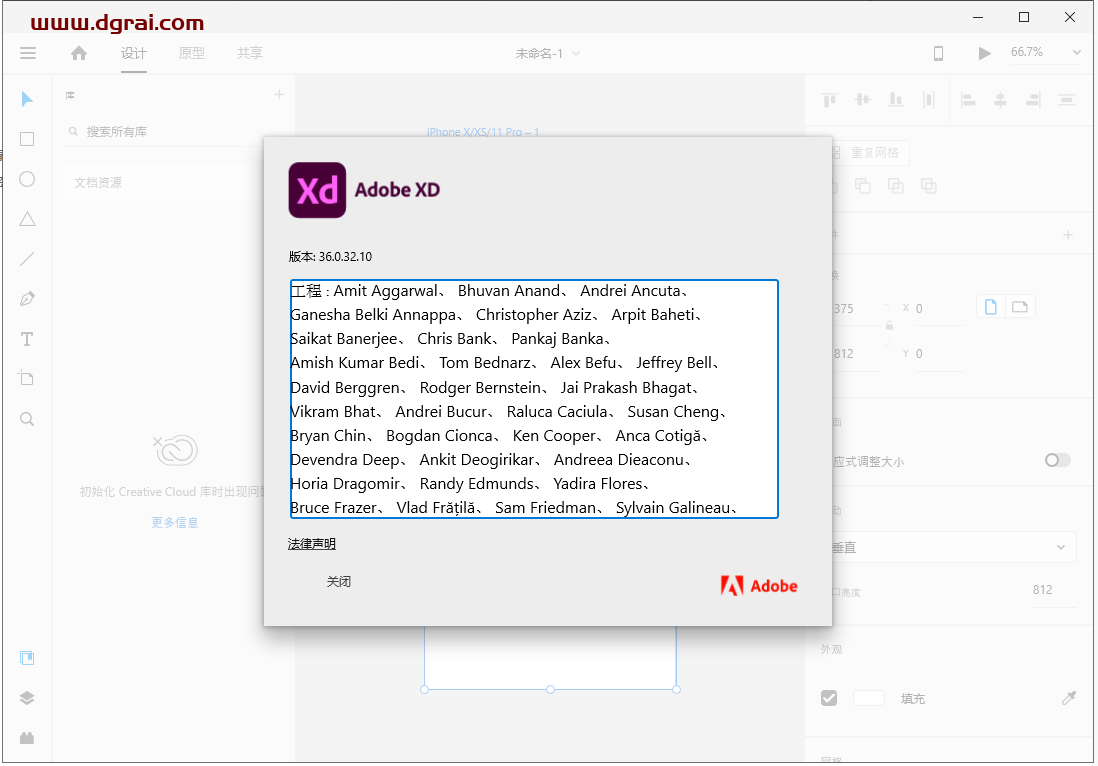Viewport: 1098px width, 766px height.
Task: Click the X position field
Action: click(938, 309)
